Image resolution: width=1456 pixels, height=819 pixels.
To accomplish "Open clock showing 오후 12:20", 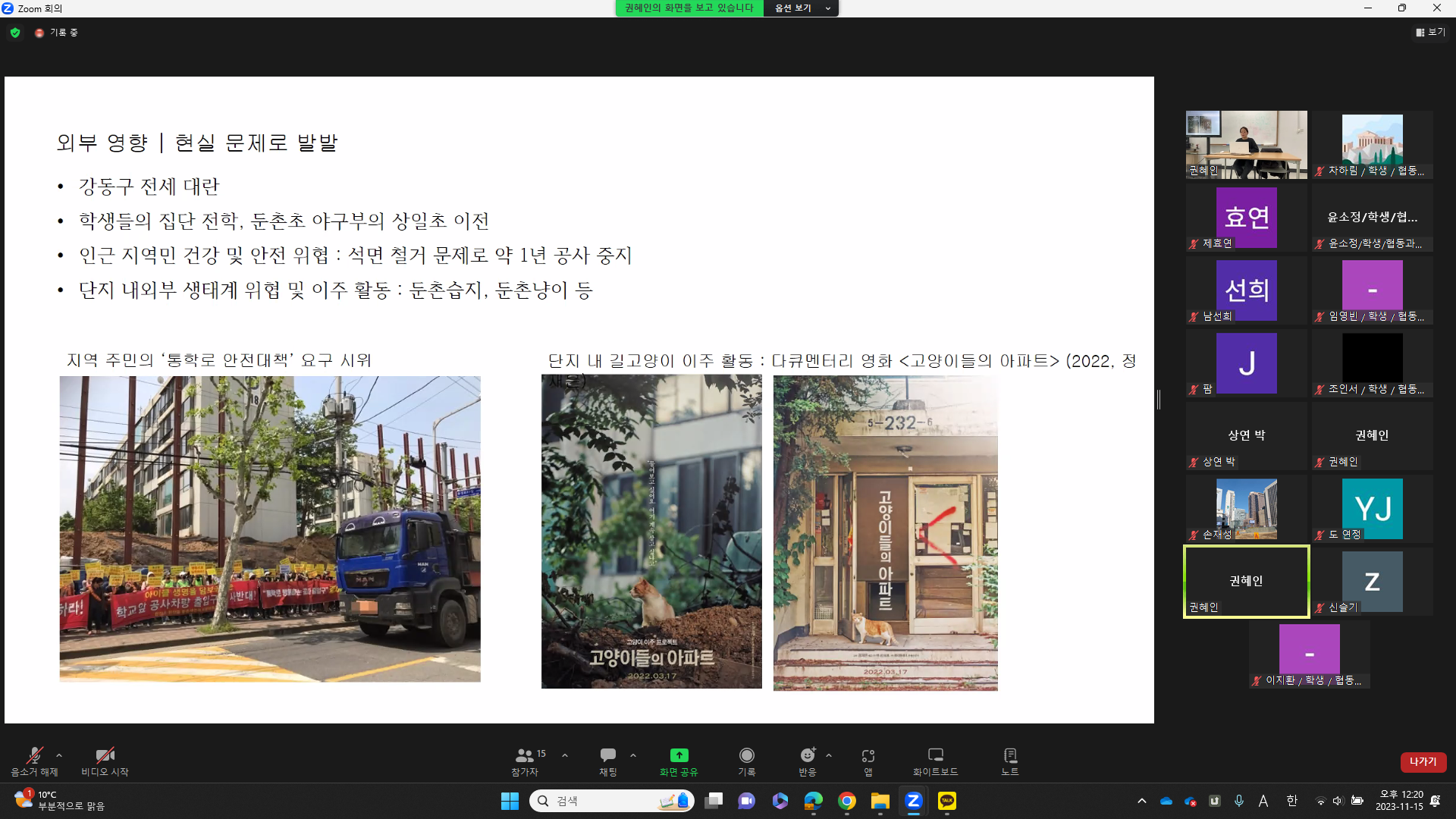I will click(x=1401, y=801).
